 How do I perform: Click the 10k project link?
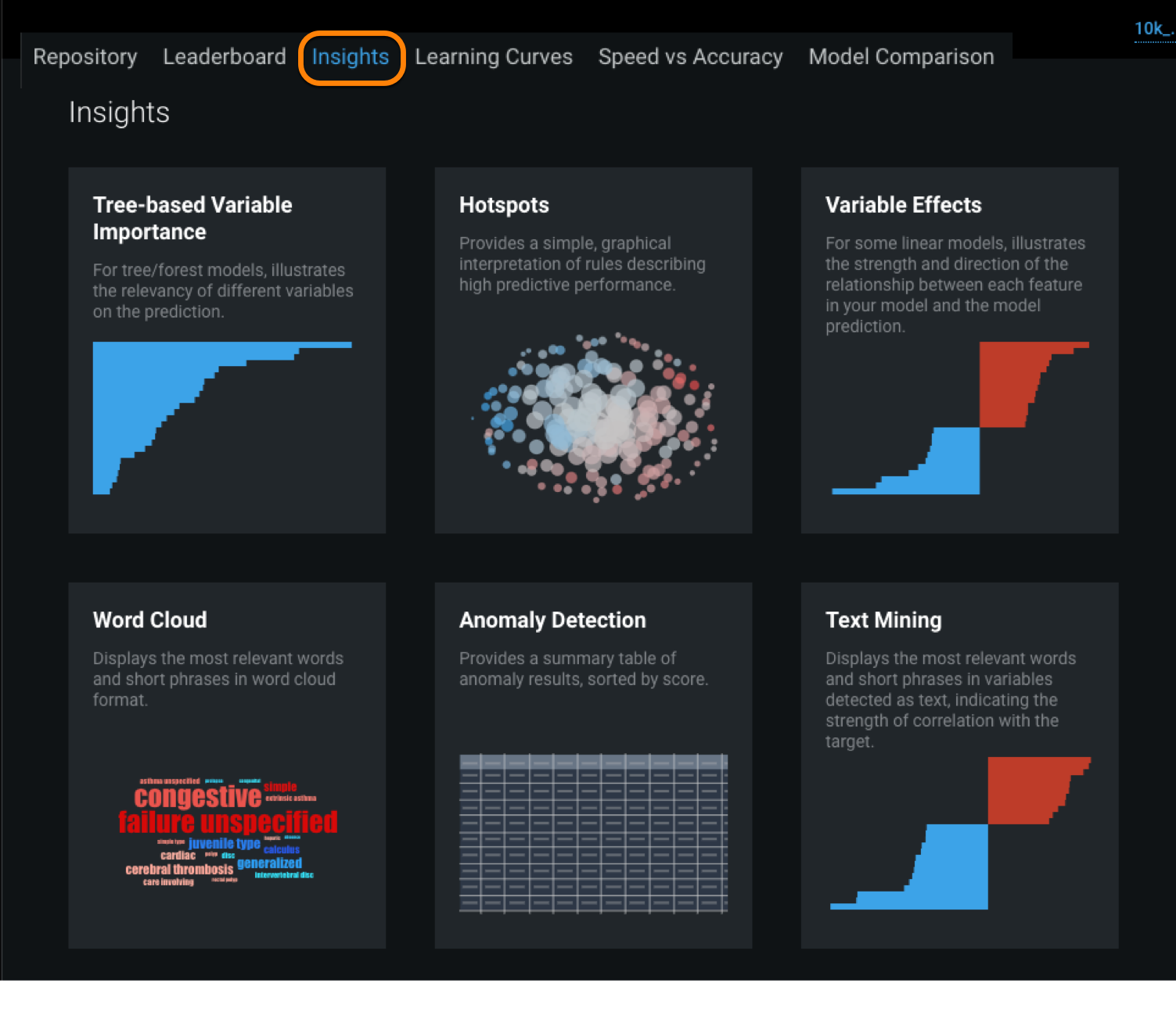(1153, 29)
